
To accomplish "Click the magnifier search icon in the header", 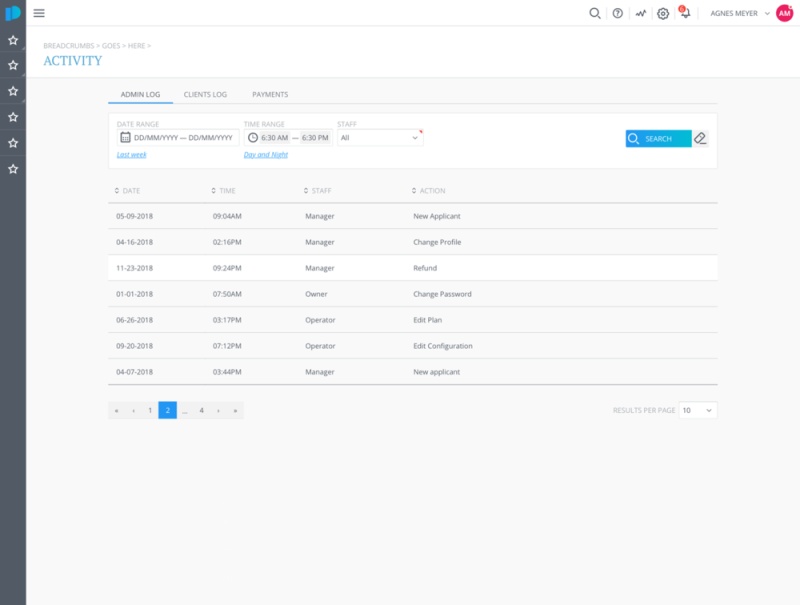I will click(594, 13).
